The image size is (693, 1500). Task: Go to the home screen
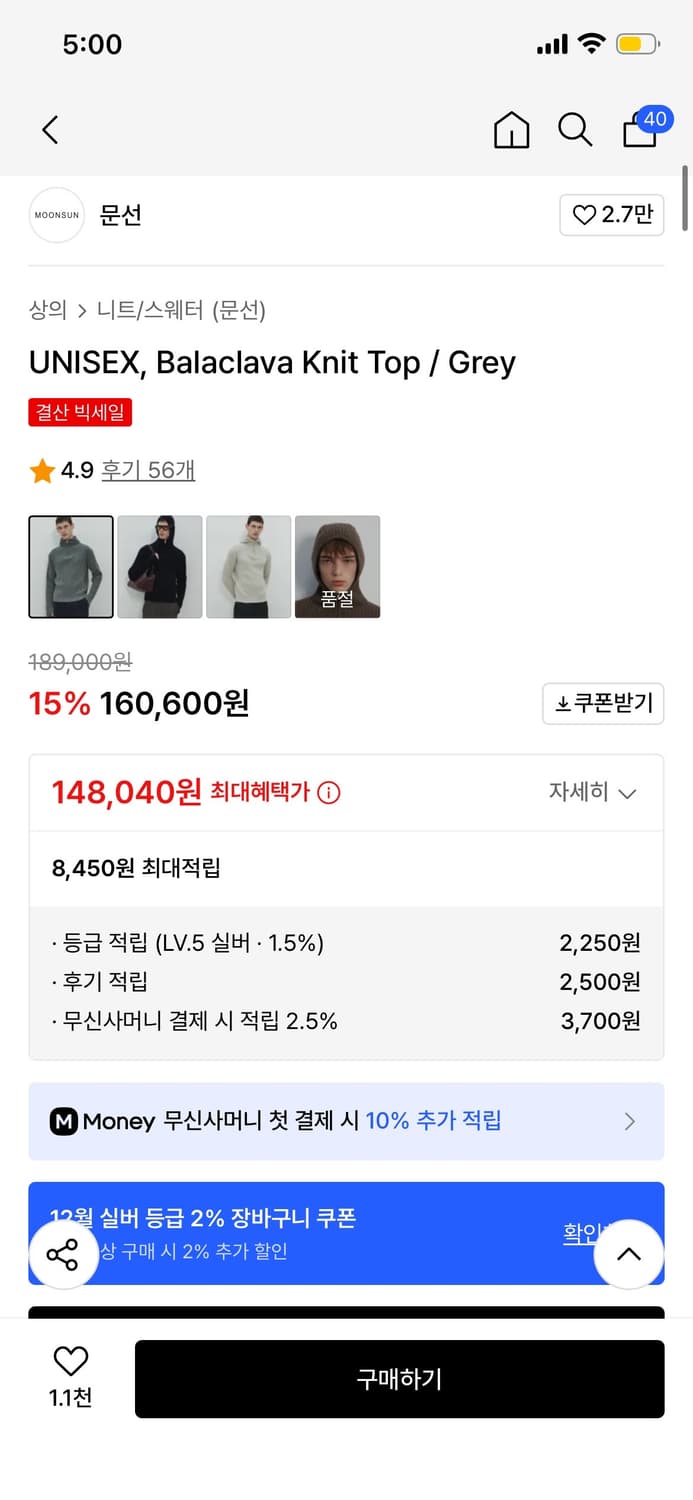pyautogui.click(x=511, y=130)
